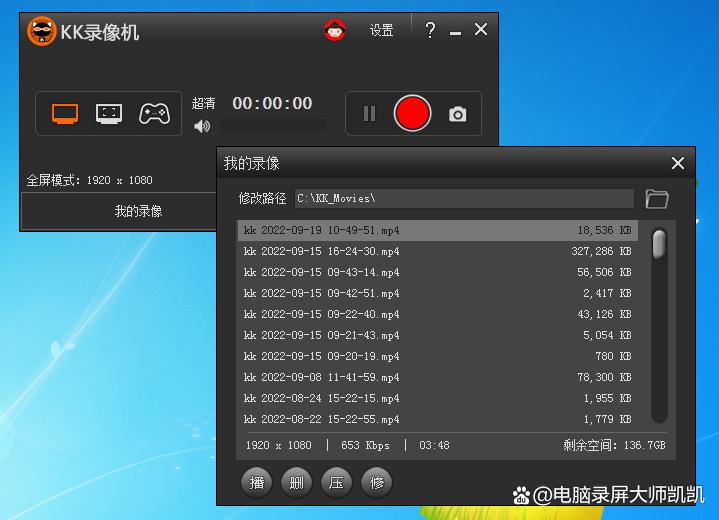Screen dimensions: 719x520
Task: Minimize the KK录像机 window
Action: click(x=455, y=33)
